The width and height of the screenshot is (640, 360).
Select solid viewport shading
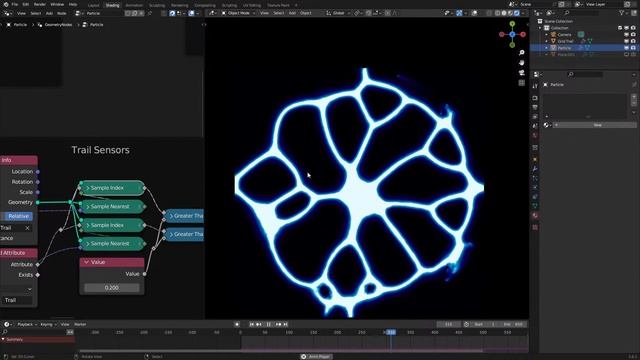click(x=504, y=13)
